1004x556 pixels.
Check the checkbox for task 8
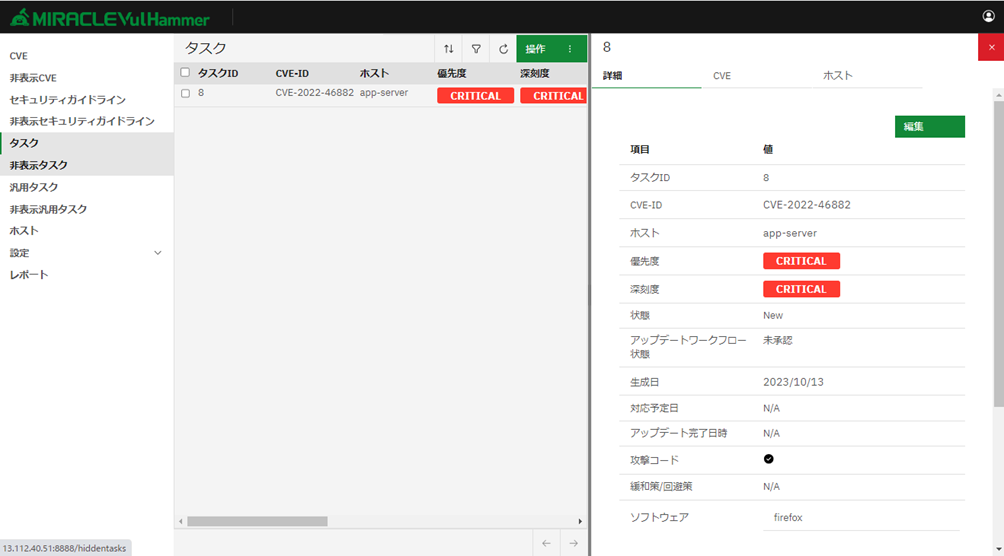coord(185,94)
